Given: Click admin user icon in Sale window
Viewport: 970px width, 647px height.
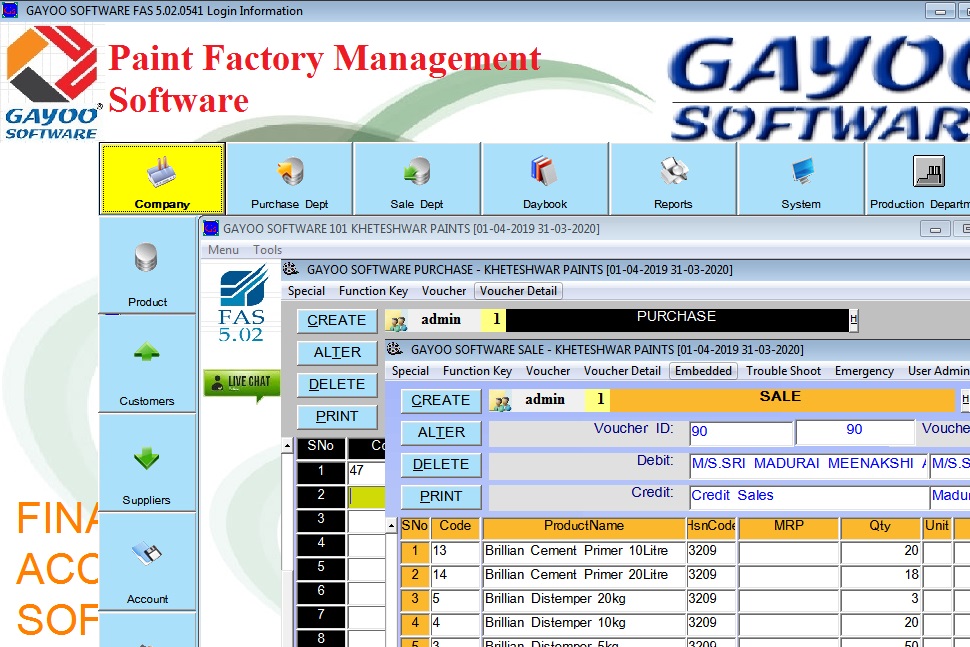Looking at the screenshot, I should pyautogui.click(x=502, y=401).
